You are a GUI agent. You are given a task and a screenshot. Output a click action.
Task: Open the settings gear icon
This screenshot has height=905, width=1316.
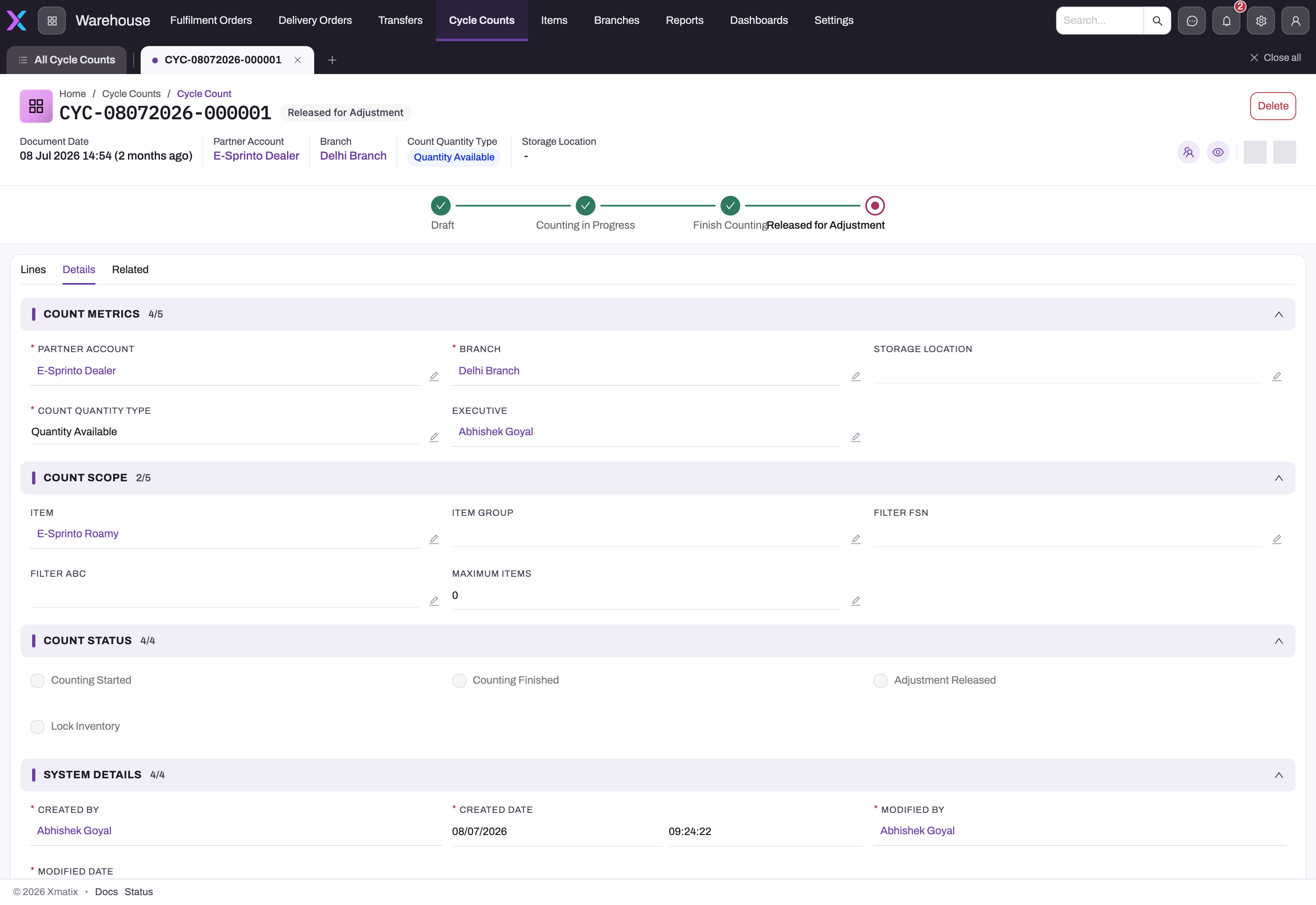(x=1261, y=21)
